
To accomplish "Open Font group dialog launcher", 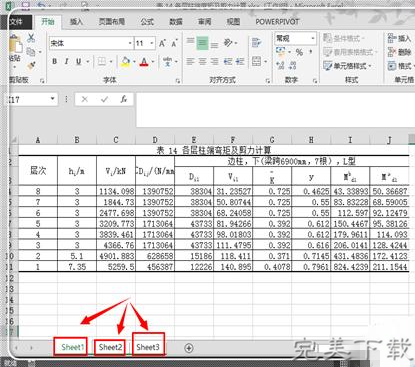I will [178, 81].
